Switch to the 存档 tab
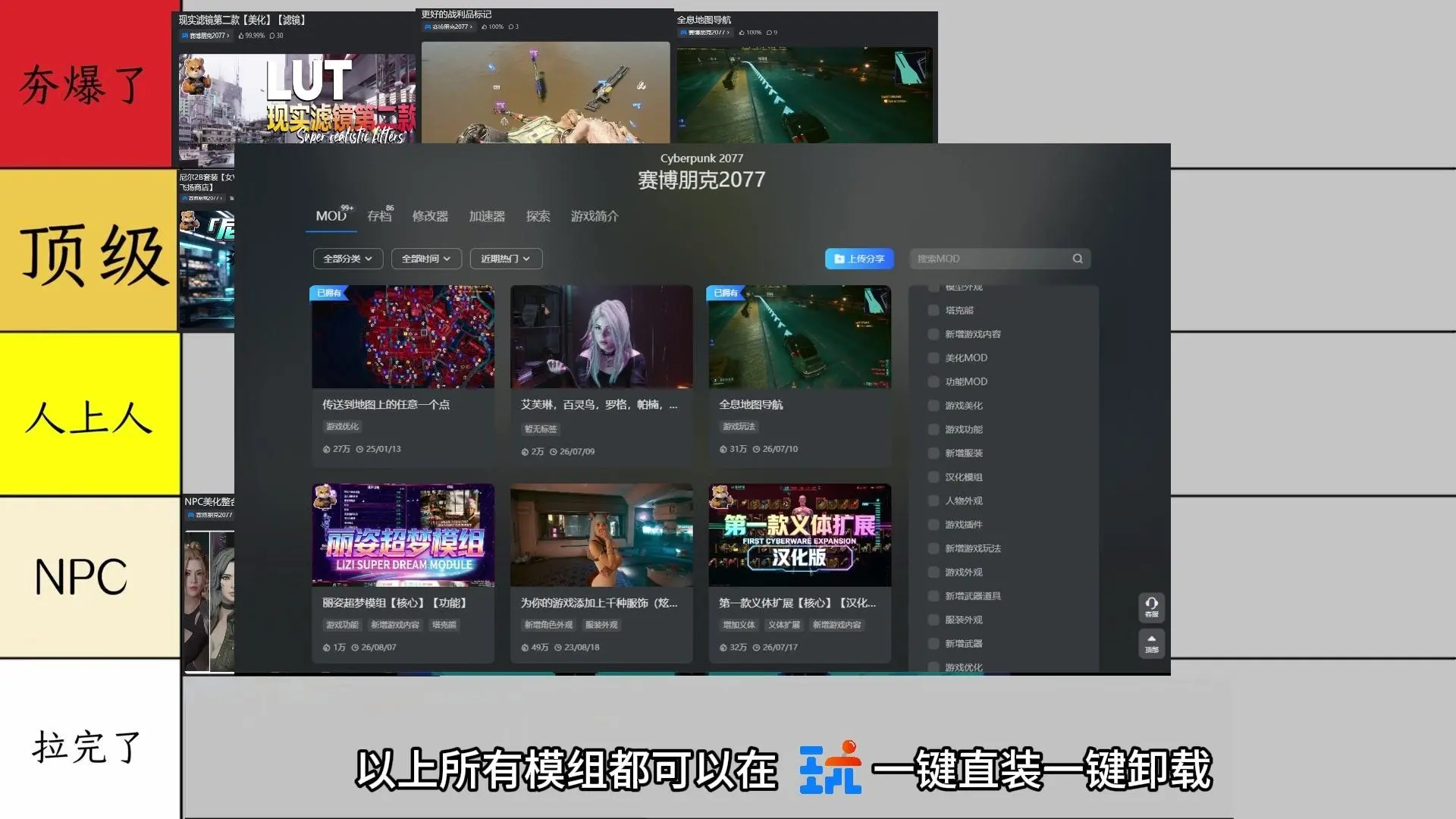 point(379,216)
